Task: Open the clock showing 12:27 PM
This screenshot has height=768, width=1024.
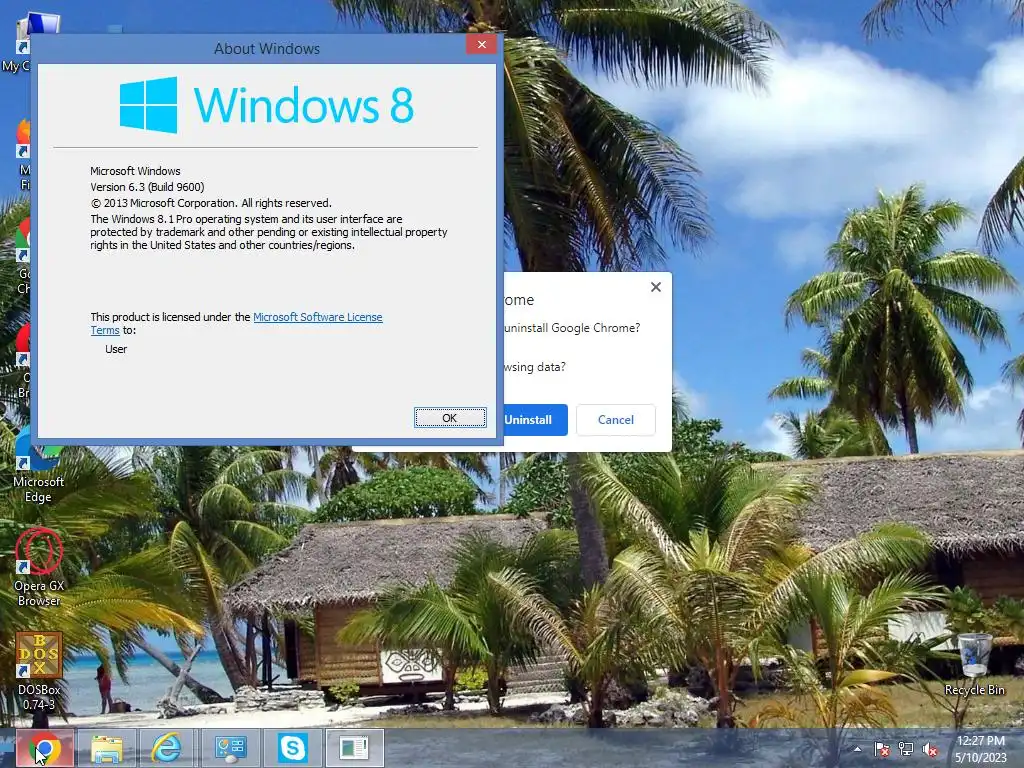Action: point(981,749)
